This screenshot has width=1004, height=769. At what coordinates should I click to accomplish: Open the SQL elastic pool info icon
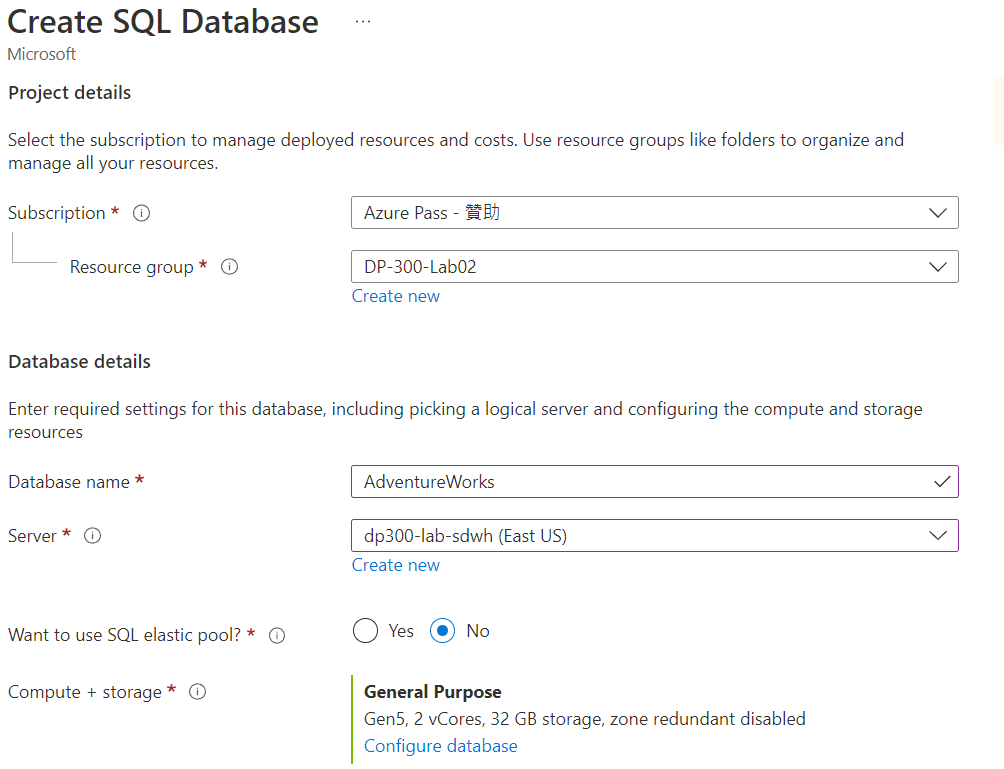point(277,636)
